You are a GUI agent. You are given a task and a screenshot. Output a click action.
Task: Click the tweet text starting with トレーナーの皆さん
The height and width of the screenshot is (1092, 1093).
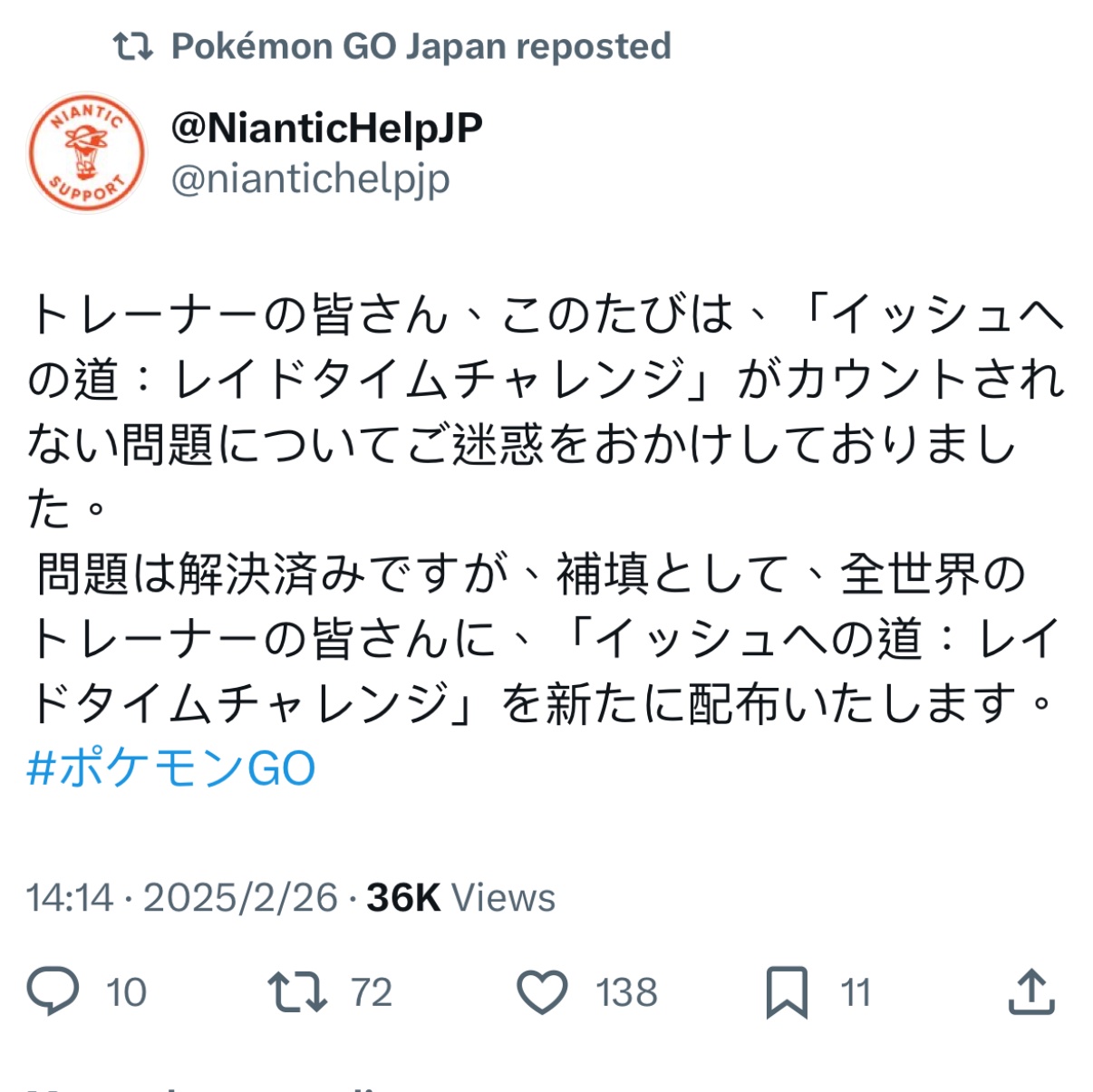pos(546,411)
